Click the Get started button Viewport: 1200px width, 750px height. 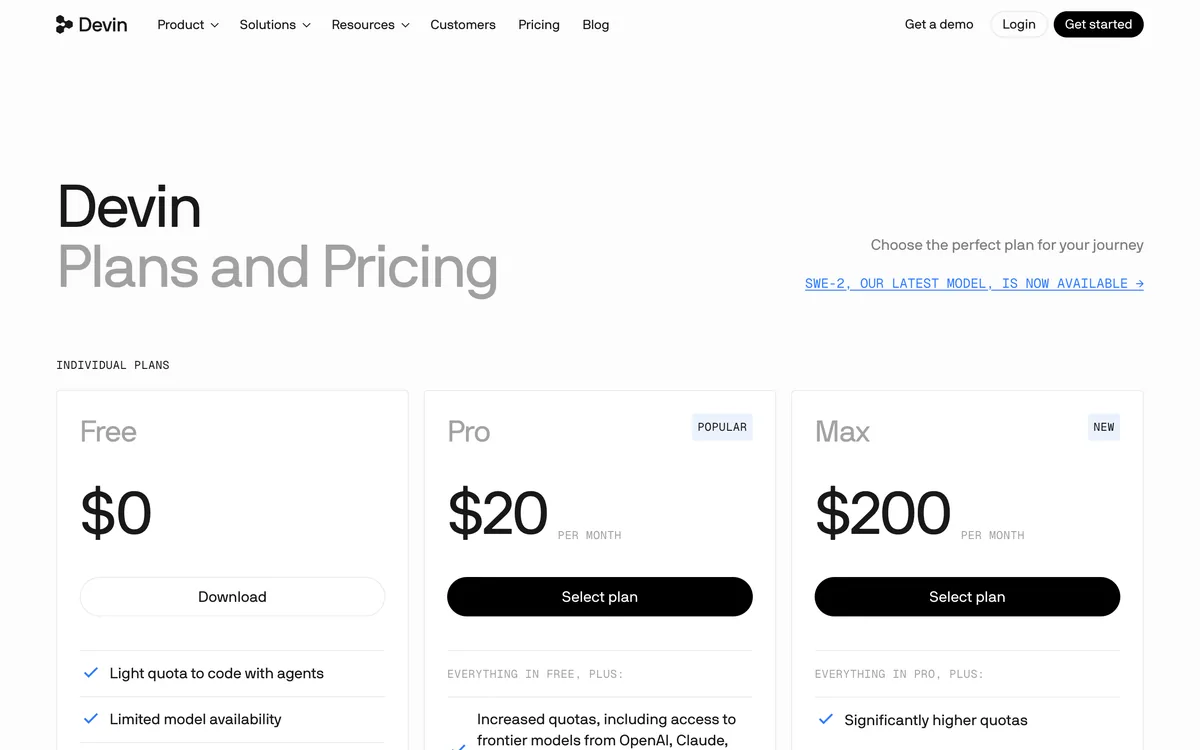point(1098,25)
